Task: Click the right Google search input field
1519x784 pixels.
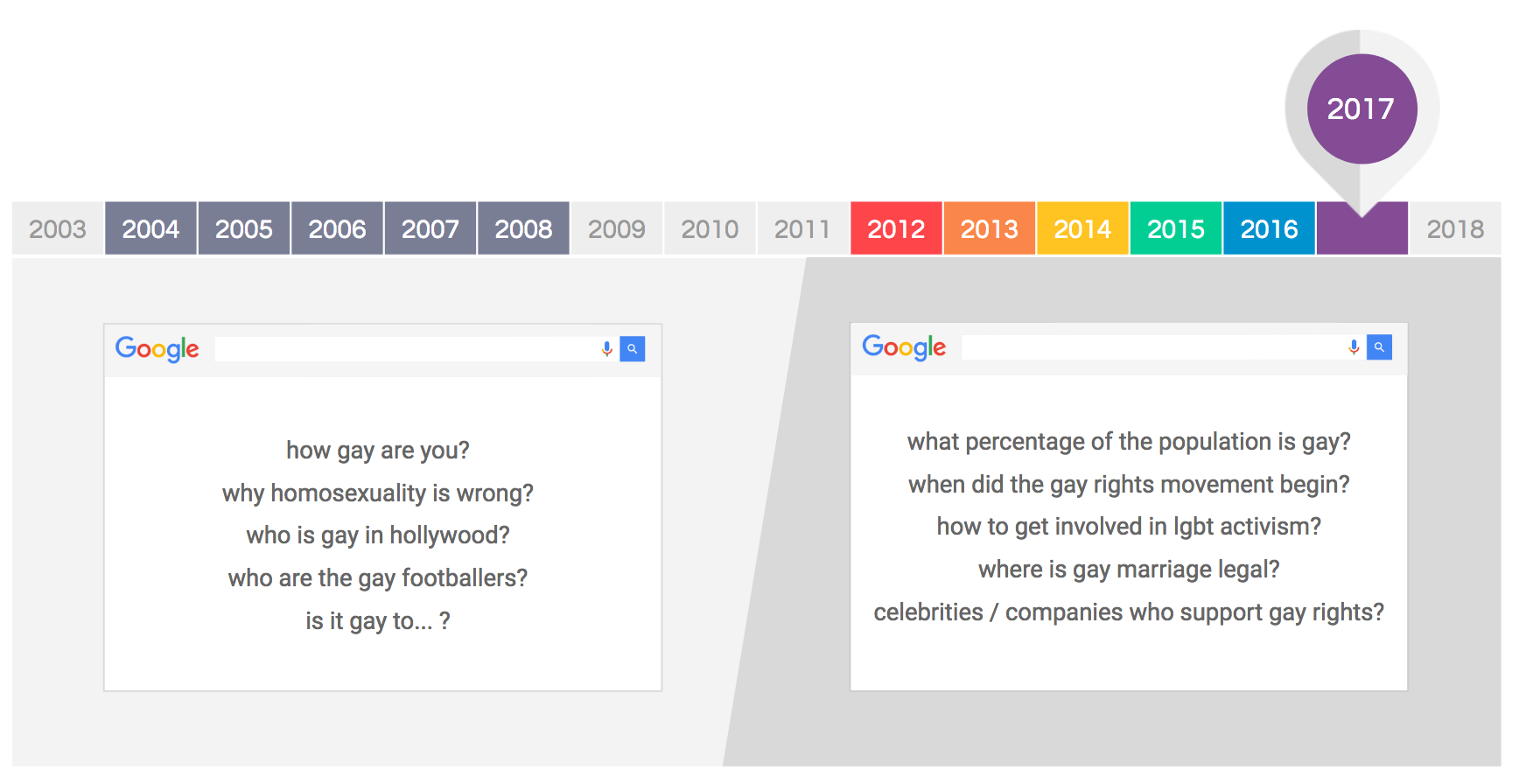Action: pos(1153,347)
